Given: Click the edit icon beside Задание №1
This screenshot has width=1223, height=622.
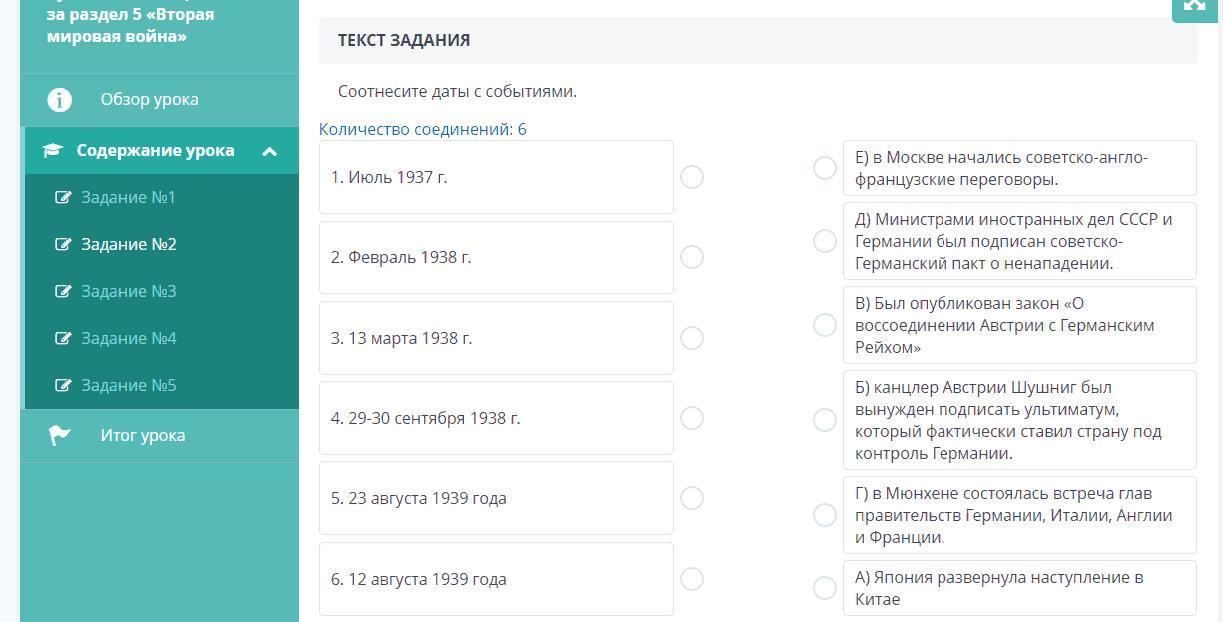Looking at the screenshot, I should (63, 198).
